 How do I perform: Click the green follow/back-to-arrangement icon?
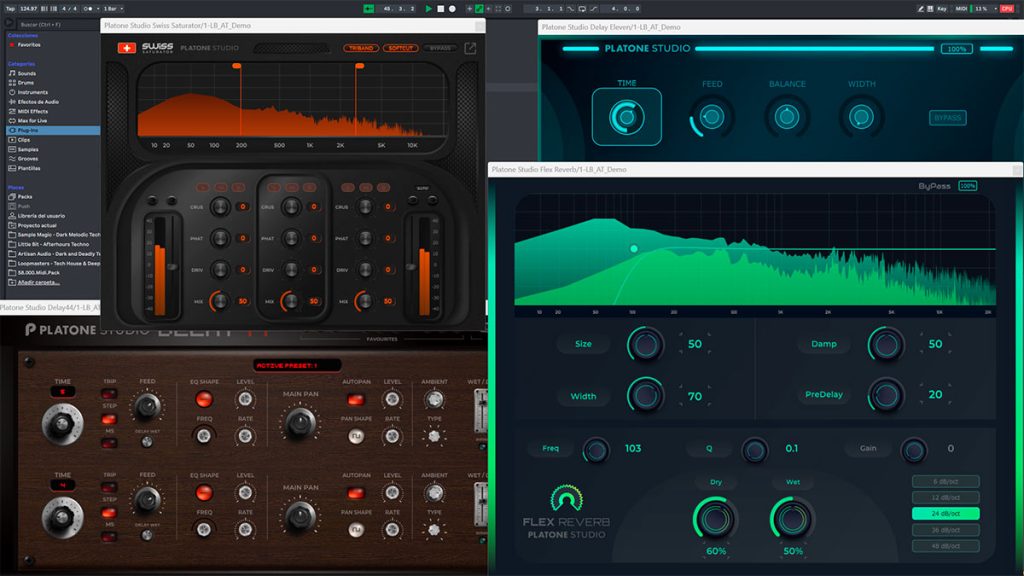click(369, 8)
